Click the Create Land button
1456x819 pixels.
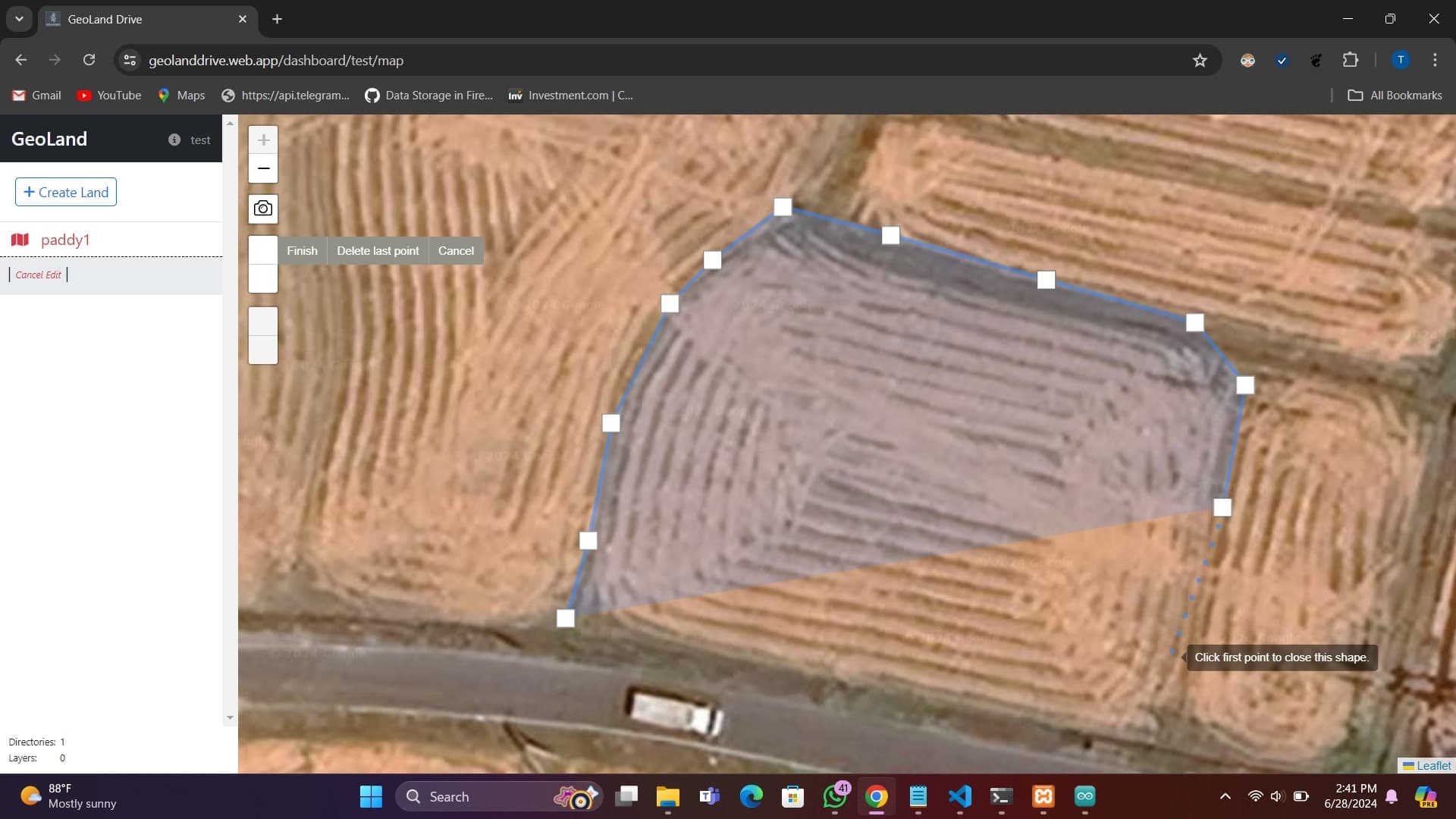click(x=66, y=192)
